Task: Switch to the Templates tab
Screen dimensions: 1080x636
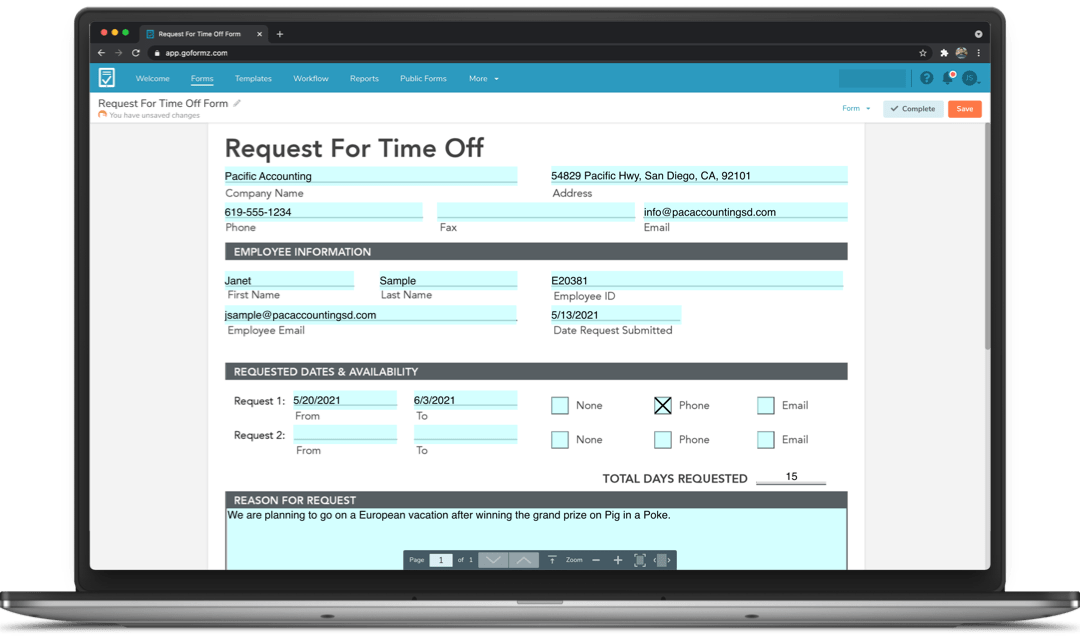Action: (253, 78)
